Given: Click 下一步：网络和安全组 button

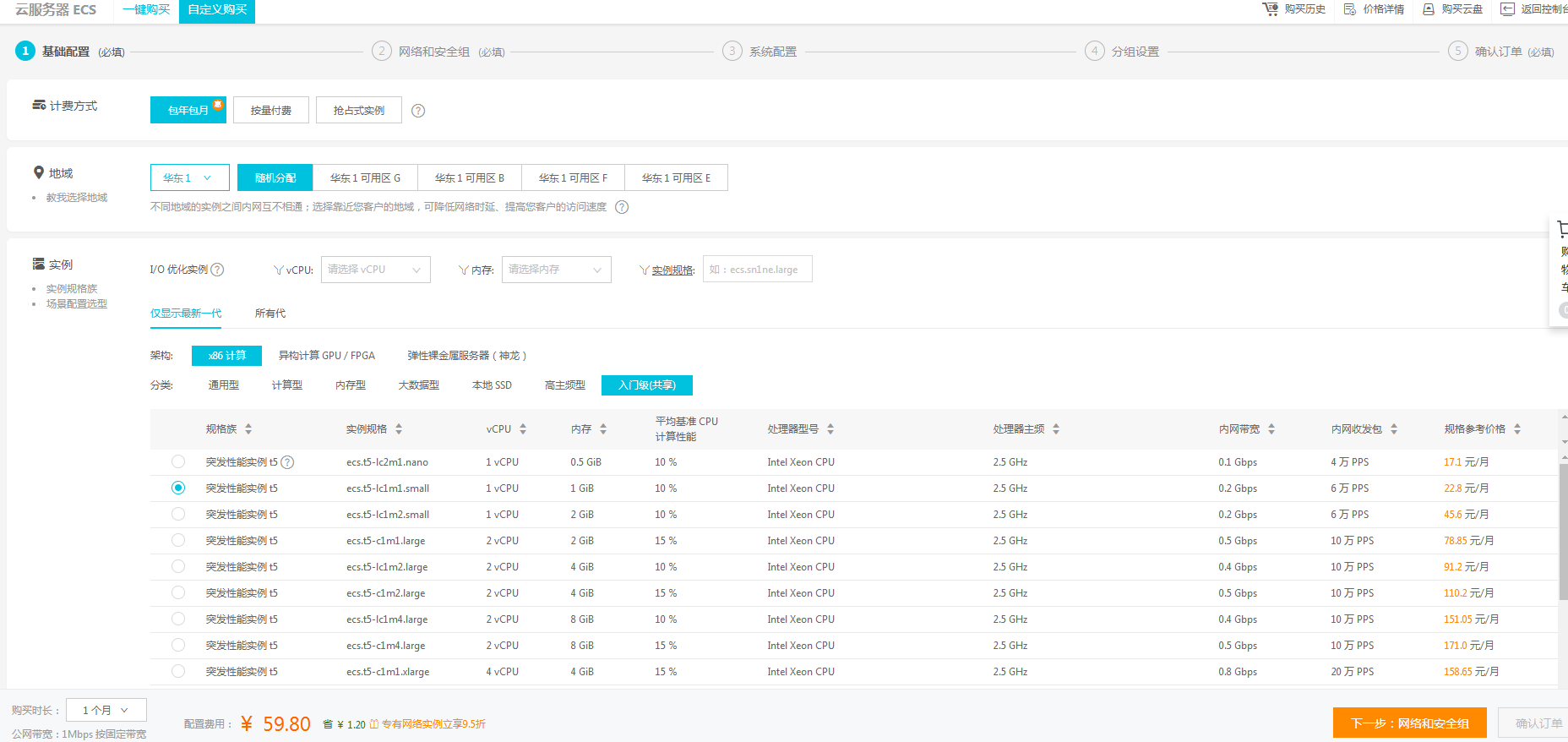Looking at the screenshot, I should tap(1409, 723).
